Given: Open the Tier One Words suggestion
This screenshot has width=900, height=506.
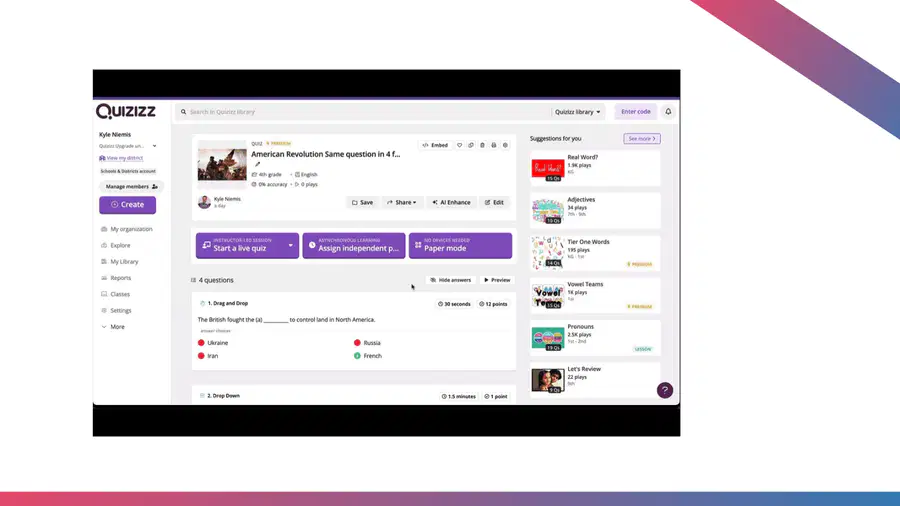Looking at the screenshot, I should (x=595, y=252).
